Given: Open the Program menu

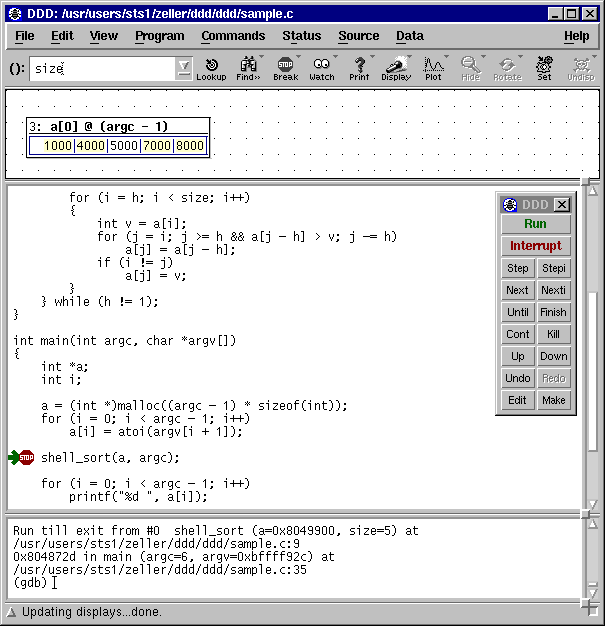Looking at the screenshot, I should point(160,36).
